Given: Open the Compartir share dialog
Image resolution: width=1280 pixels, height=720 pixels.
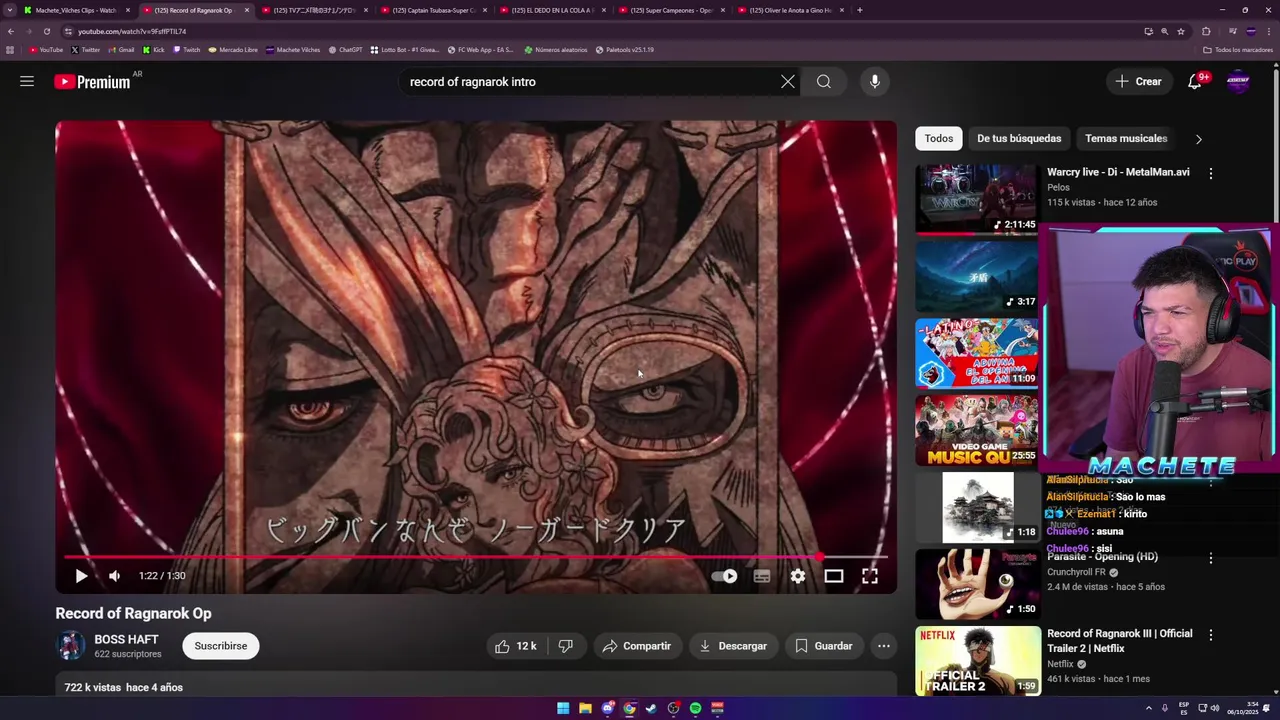Looking at the screenshot, I should click(x=636, y=646).
